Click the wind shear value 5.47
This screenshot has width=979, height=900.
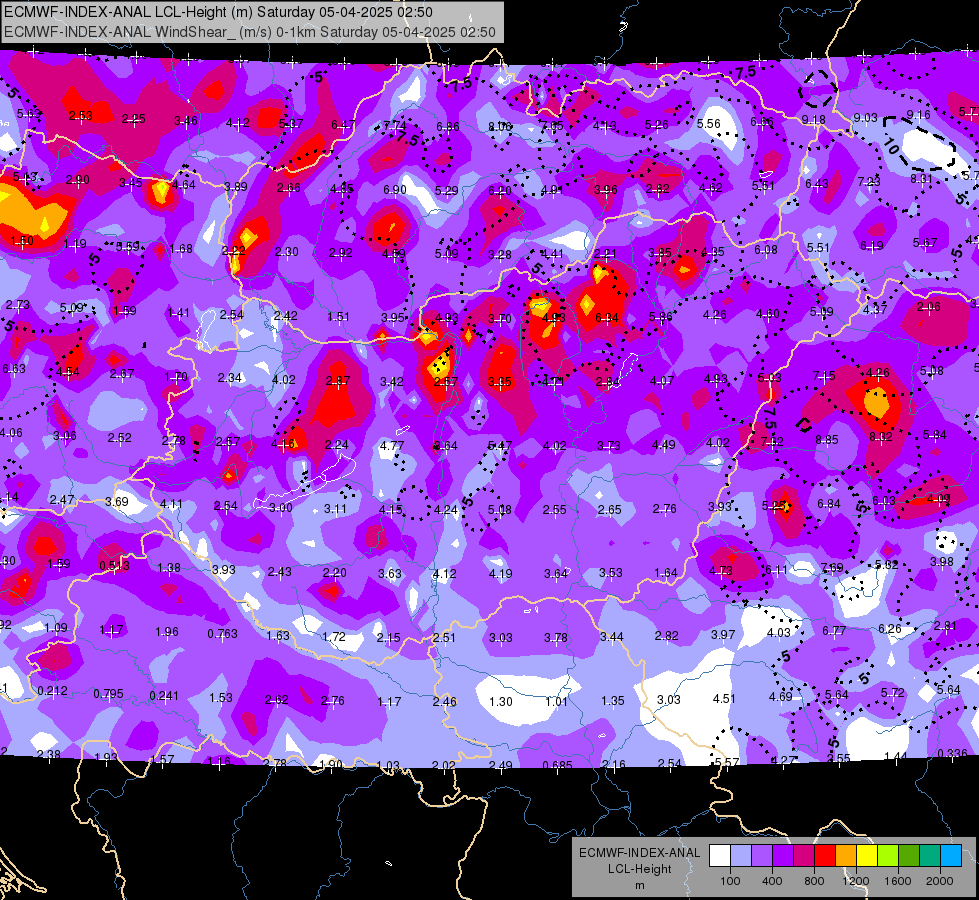pos(499,445)
